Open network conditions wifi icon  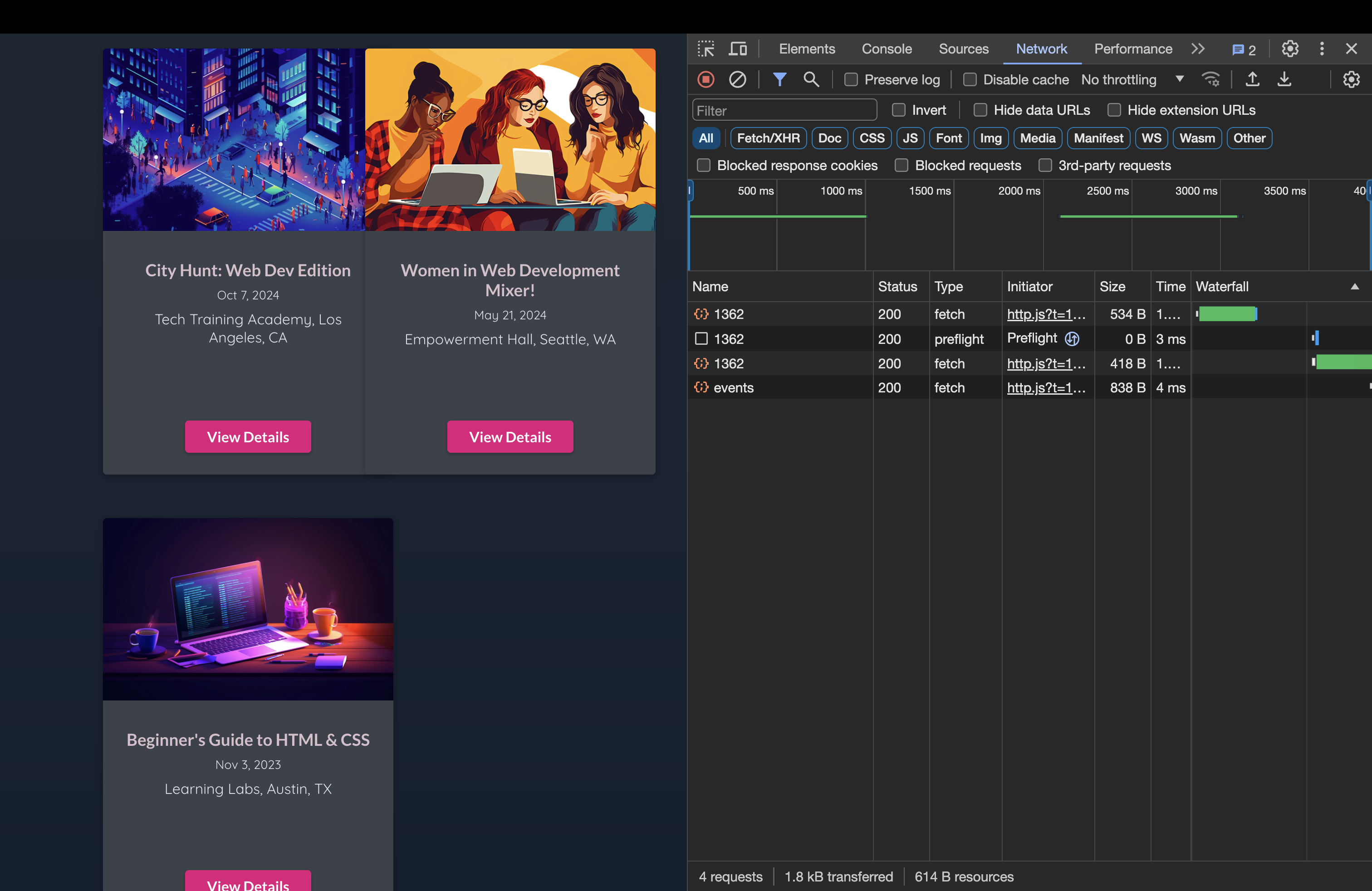(1210, 79)
